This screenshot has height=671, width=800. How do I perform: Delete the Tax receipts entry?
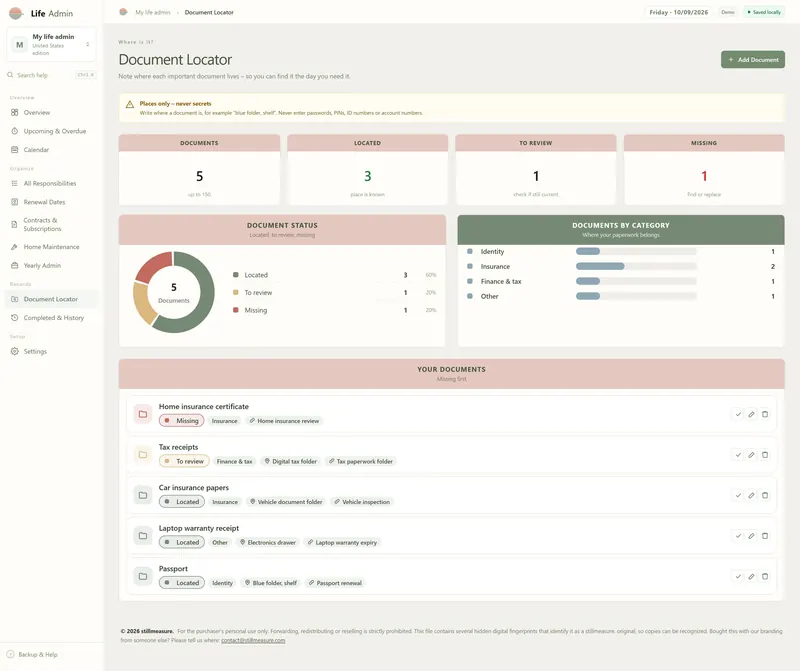click(765, 455)
